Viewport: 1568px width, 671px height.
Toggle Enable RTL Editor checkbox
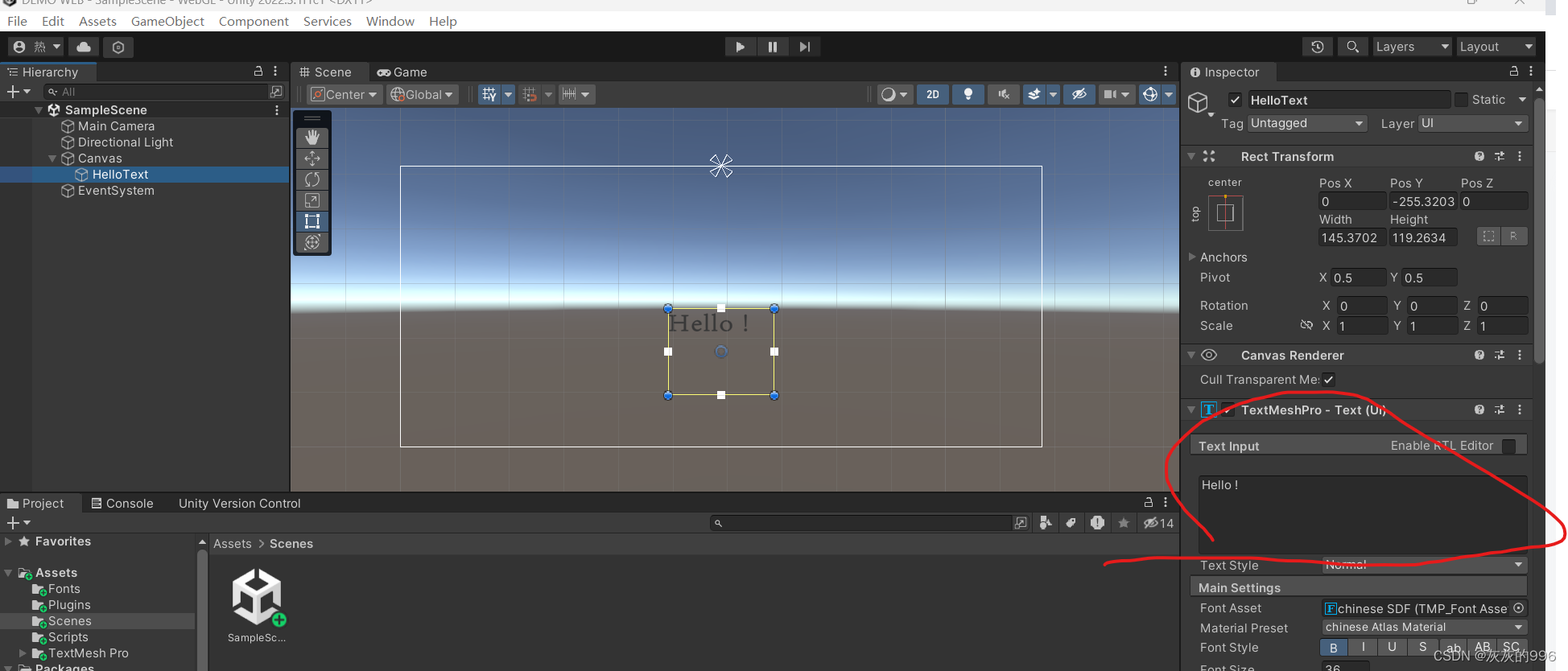1508,446
